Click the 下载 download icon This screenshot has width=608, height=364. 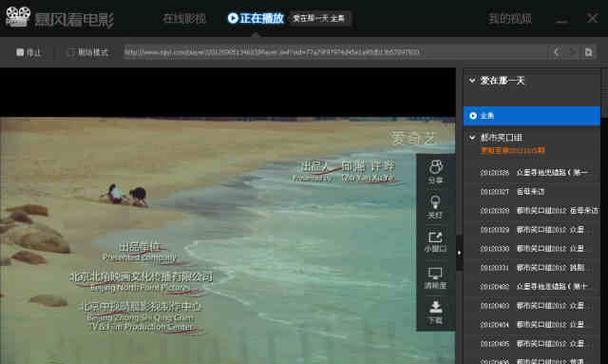[x=435, y=312]
